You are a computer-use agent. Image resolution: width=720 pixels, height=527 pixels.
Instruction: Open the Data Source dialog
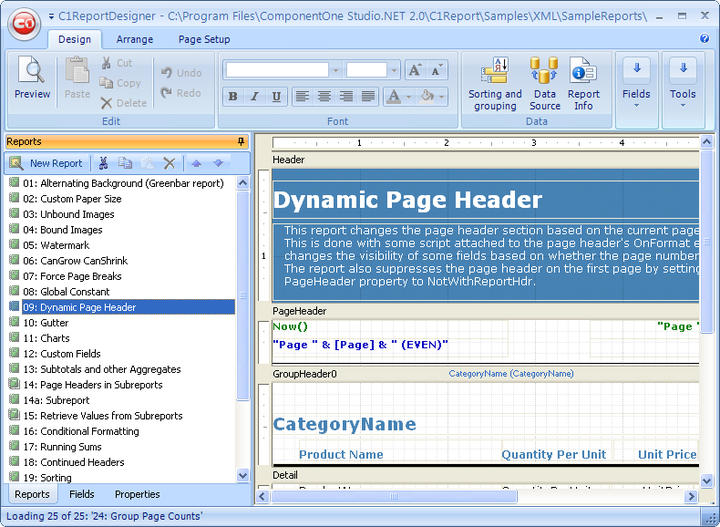point(545,82)
